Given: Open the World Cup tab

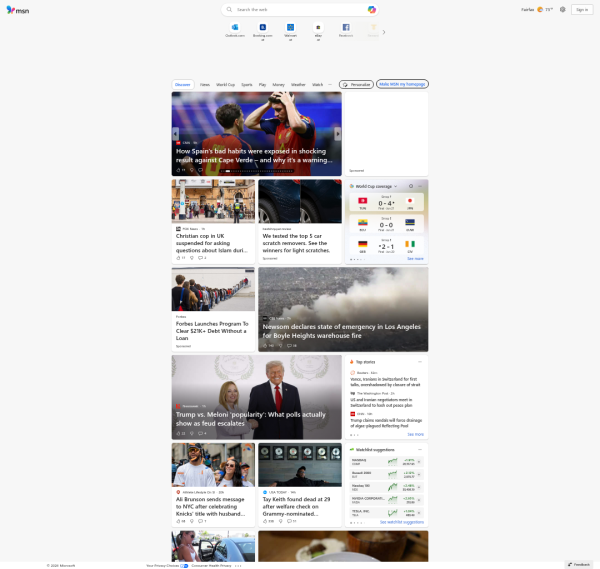Looking at the screenshot, I should [x=225, y=85].
